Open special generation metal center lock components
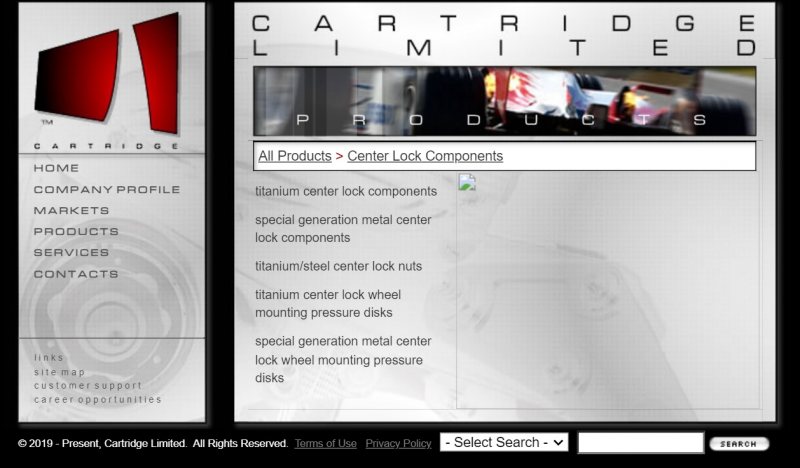The height and width of the screenshot is (468, 800). coord(343,229)
